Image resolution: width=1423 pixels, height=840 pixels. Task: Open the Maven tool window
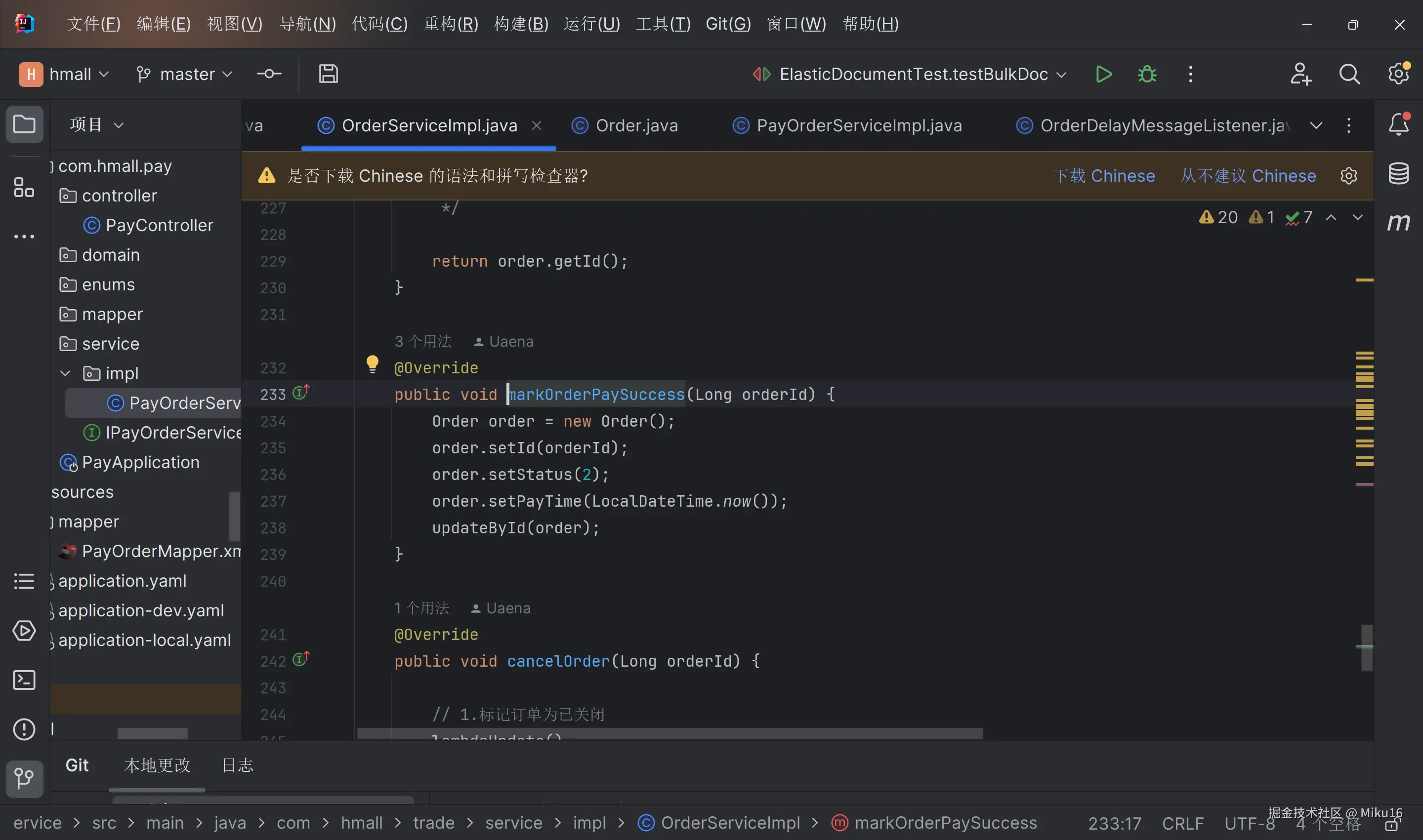click(1398, 222)
